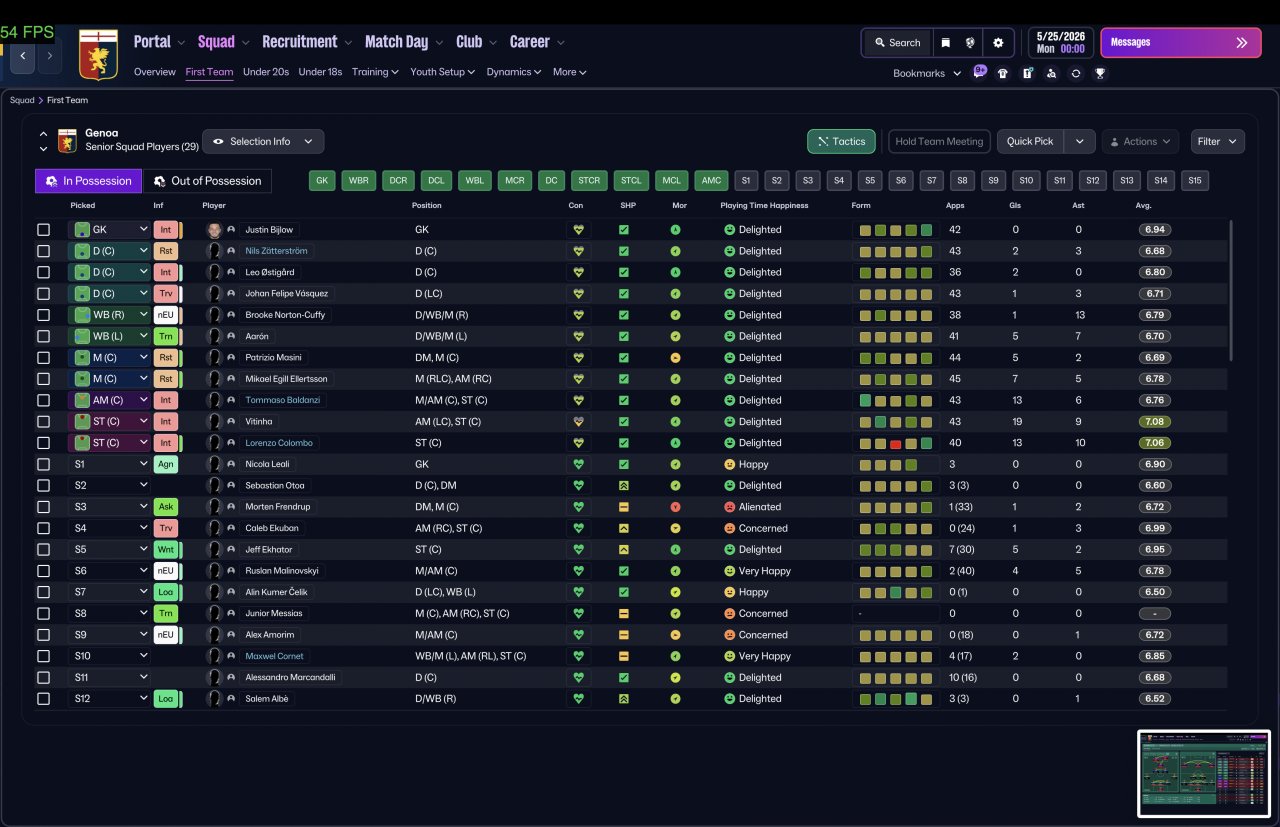Click Morten Frendrup's red morale icon
The width and height of the screenshot is (1280, 827).
point(675,507)
